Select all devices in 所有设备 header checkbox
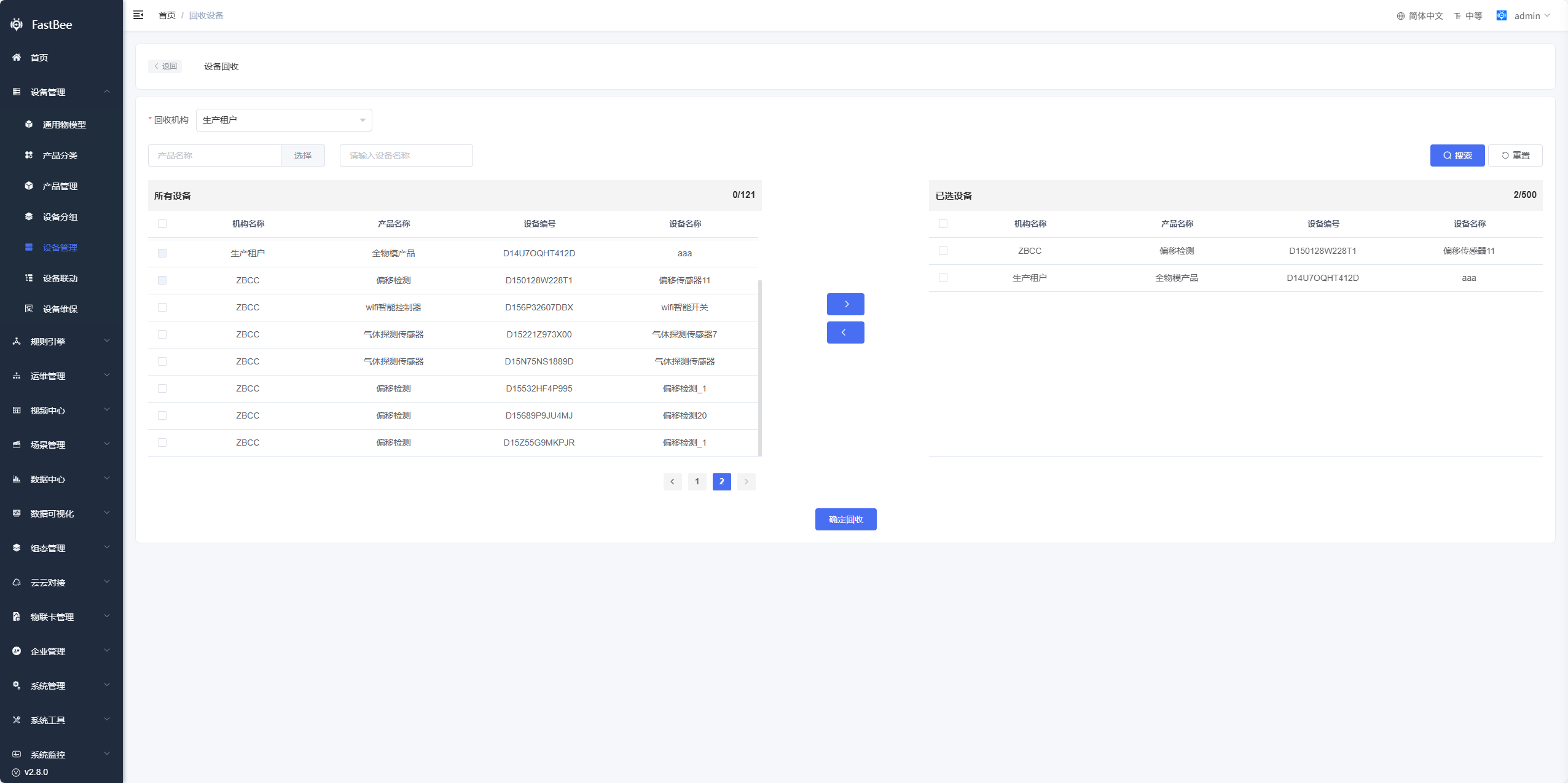This screenshot has height=783, width=1568. (162, 224)
